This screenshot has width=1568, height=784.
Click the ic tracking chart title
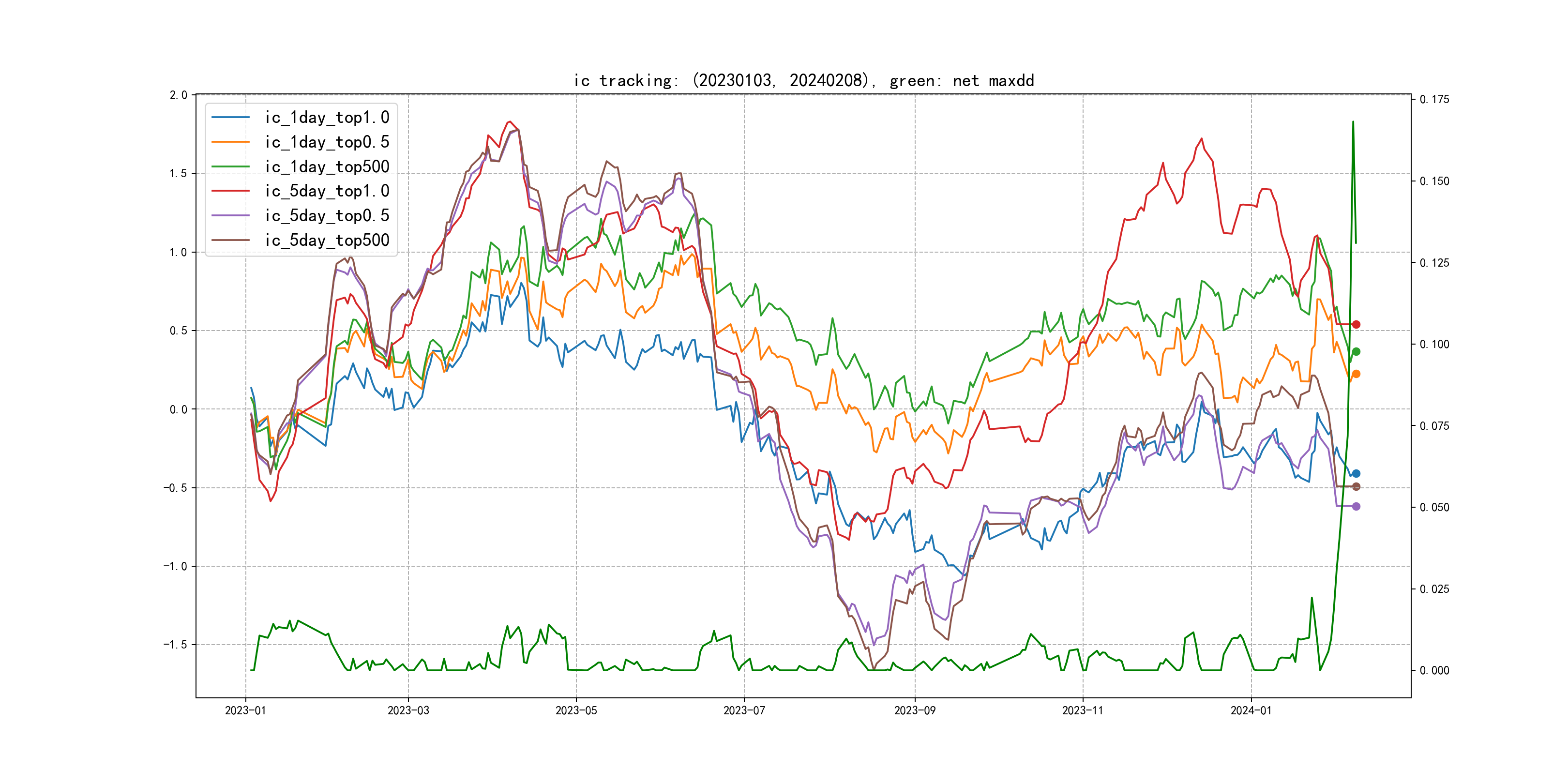pyautogui.click(x=803, y=80)
